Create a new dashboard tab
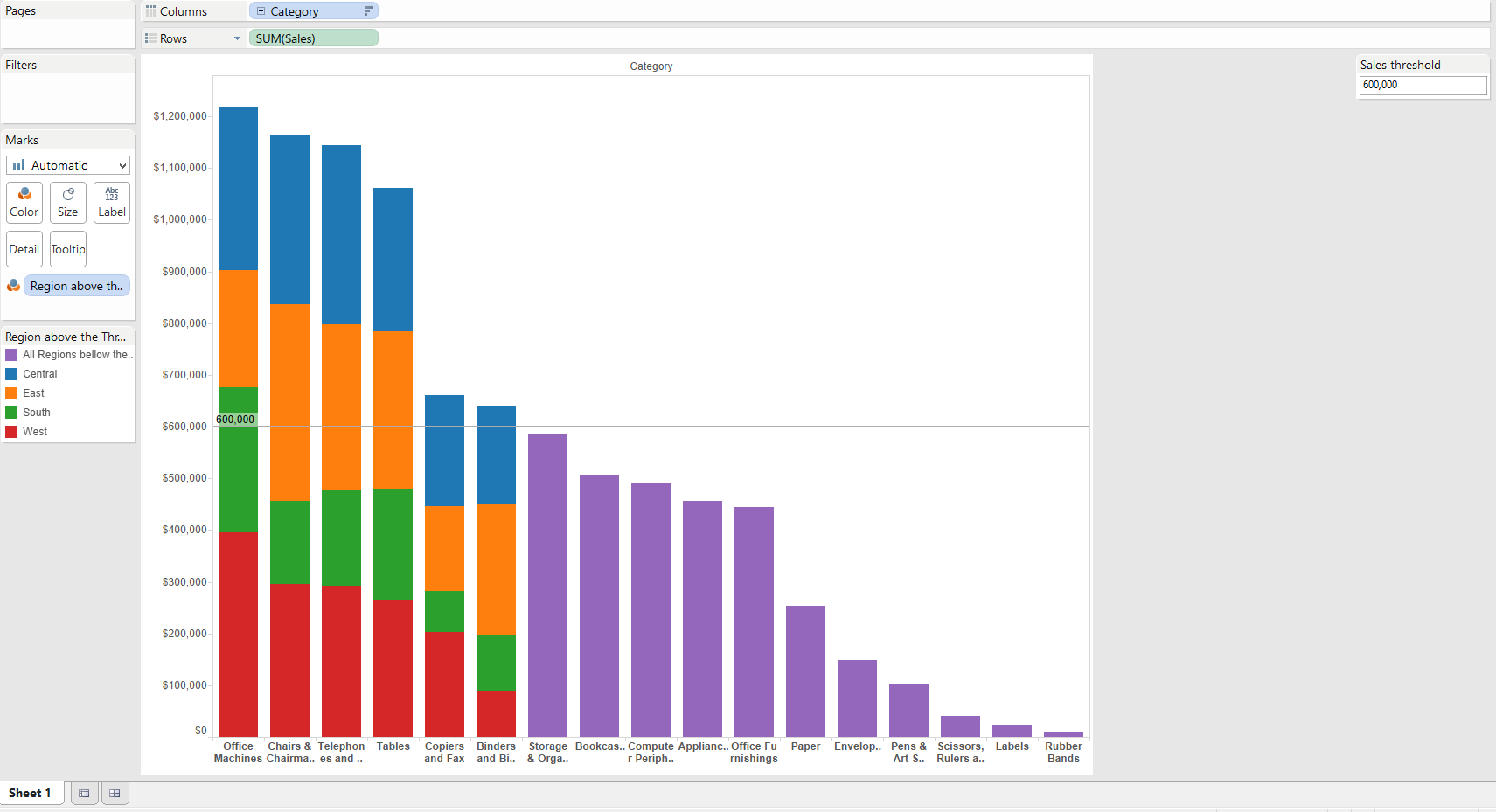This screenshot has height=812, width=1496. [x=115, y=793]
